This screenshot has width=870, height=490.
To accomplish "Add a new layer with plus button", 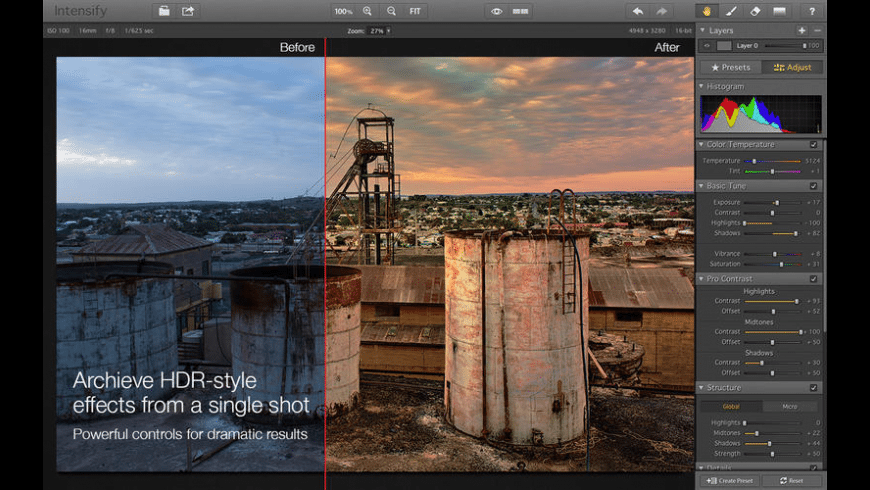I will pyautogui.click(x=801, y=31).
